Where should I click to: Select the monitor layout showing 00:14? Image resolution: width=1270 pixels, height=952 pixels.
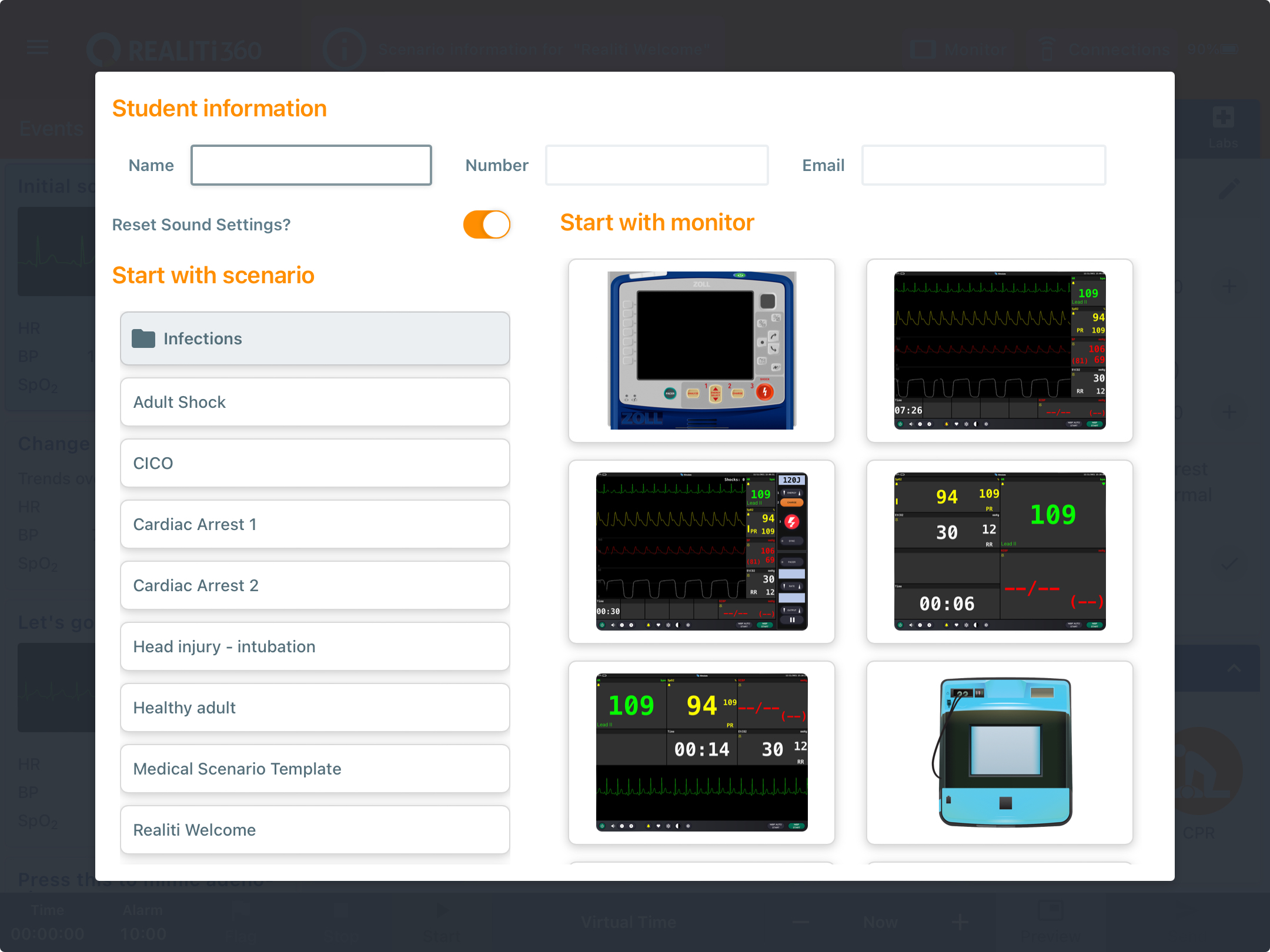[x=701, y=752]
